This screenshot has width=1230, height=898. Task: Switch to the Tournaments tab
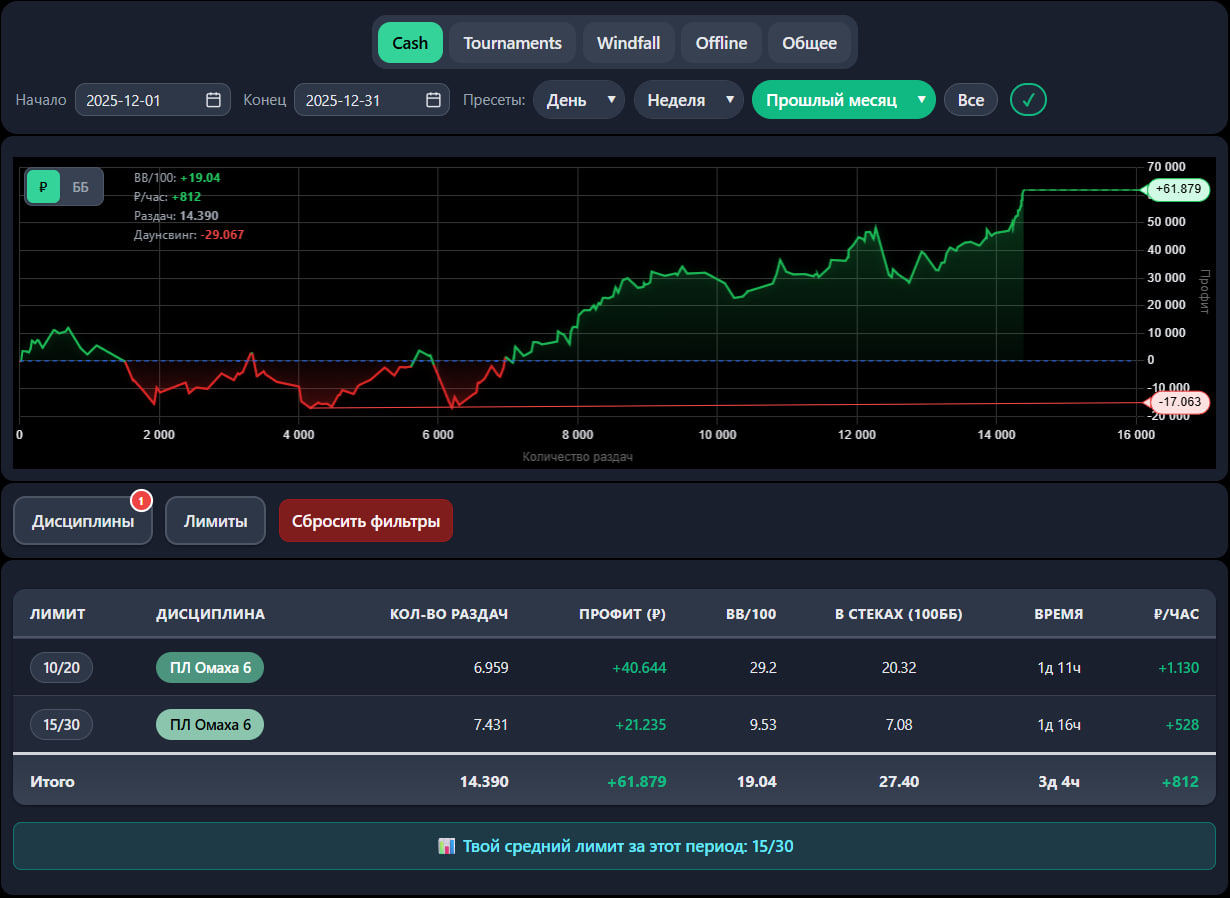(x=512, y=43)
